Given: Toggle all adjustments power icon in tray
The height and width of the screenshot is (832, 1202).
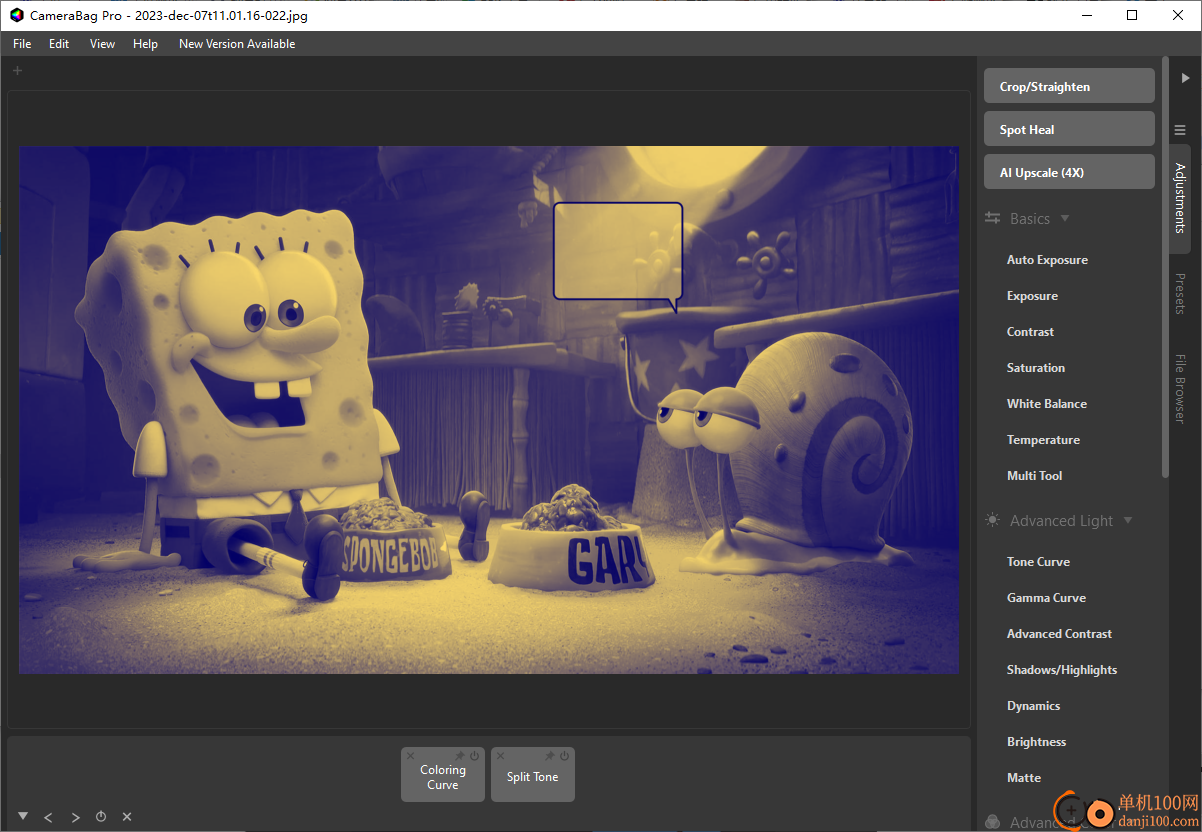Looking at the screenshot, I should click(101, 817).
